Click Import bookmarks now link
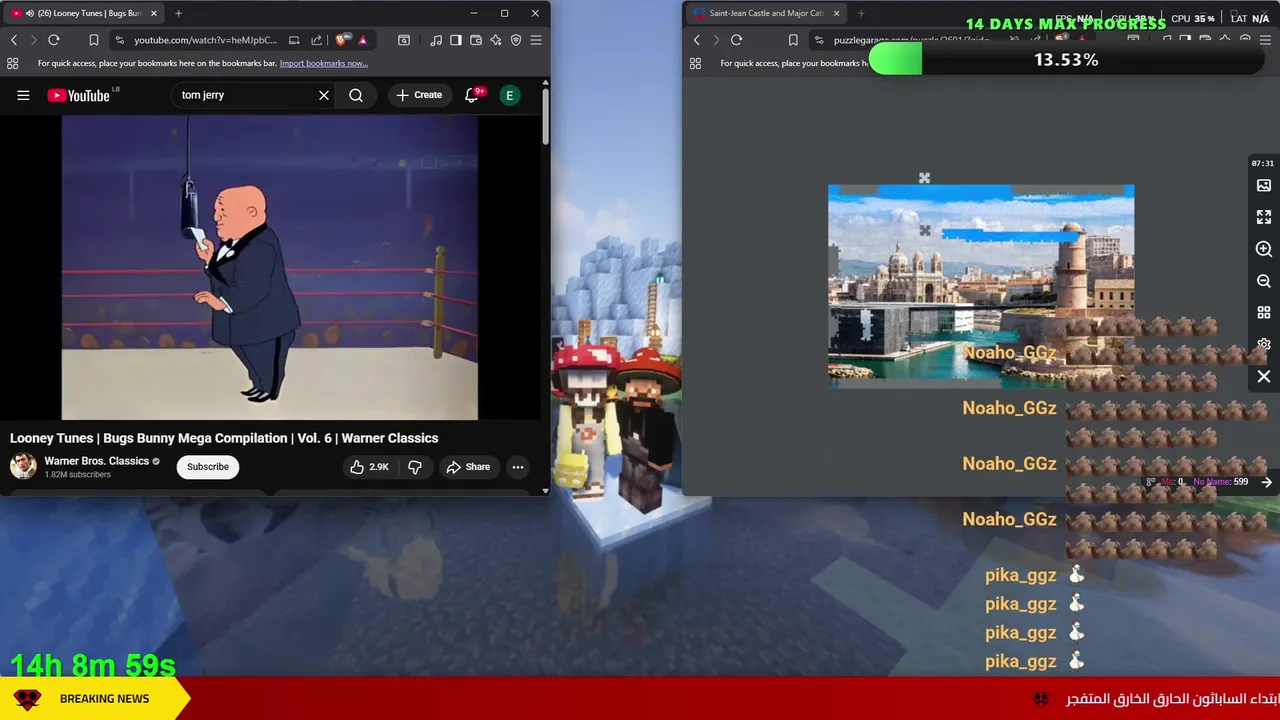 [324, 63]
